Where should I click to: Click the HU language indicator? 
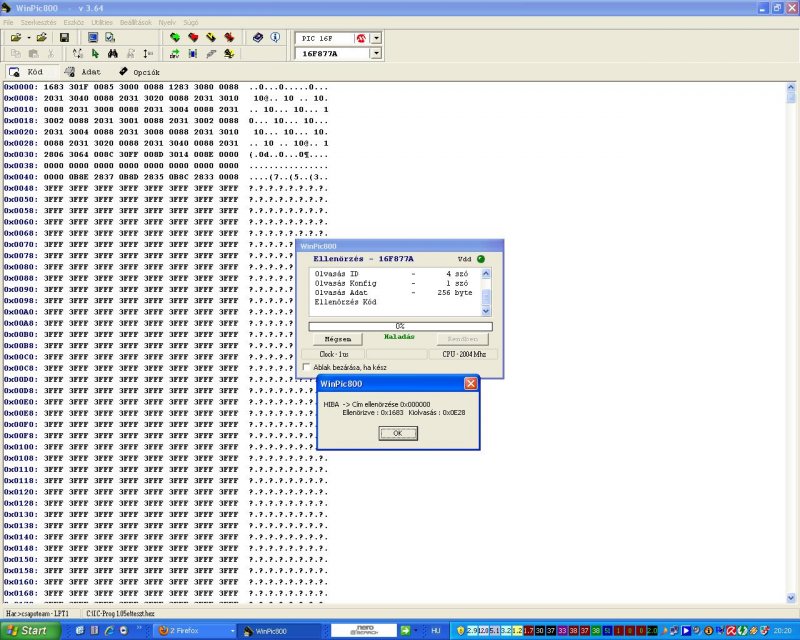coord(435,631)
